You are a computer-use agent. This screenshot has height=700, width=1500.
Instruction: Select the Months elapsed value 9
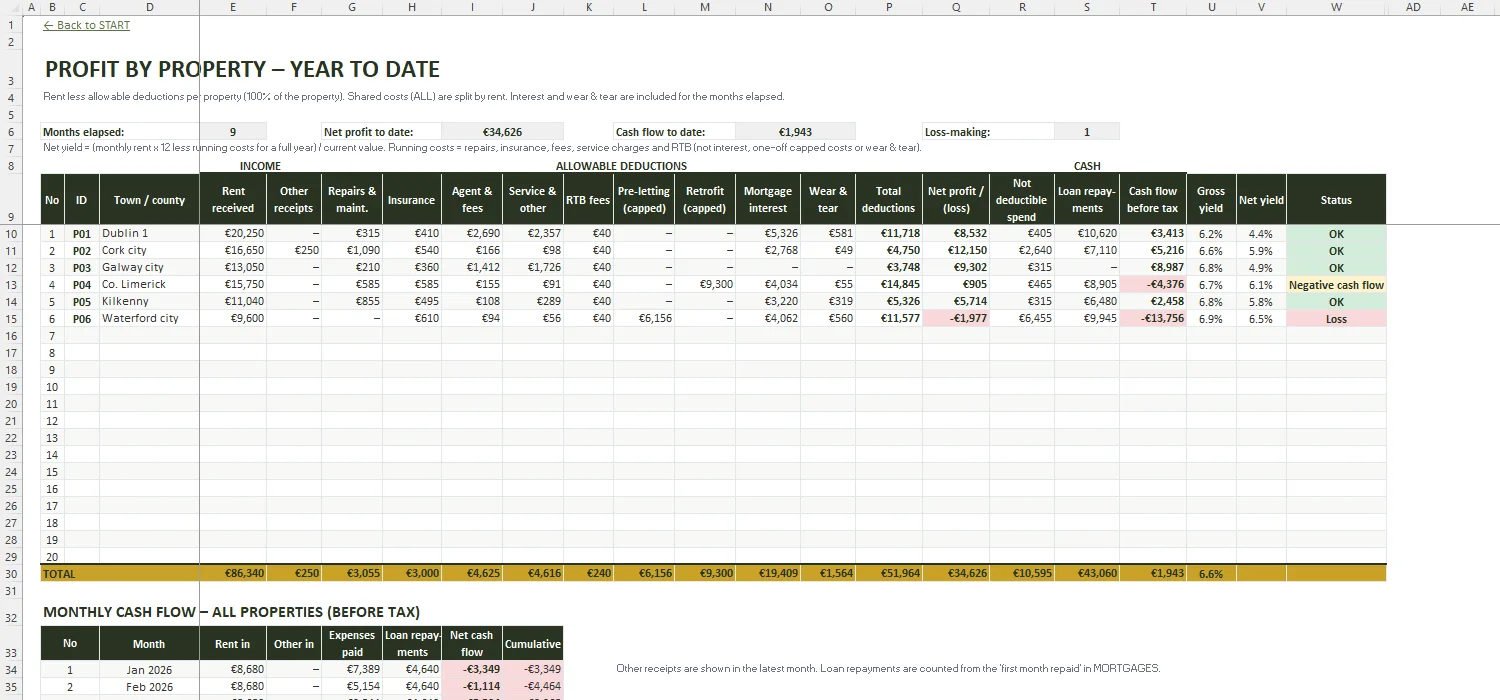pyautogui.click(x=233, y=131)
